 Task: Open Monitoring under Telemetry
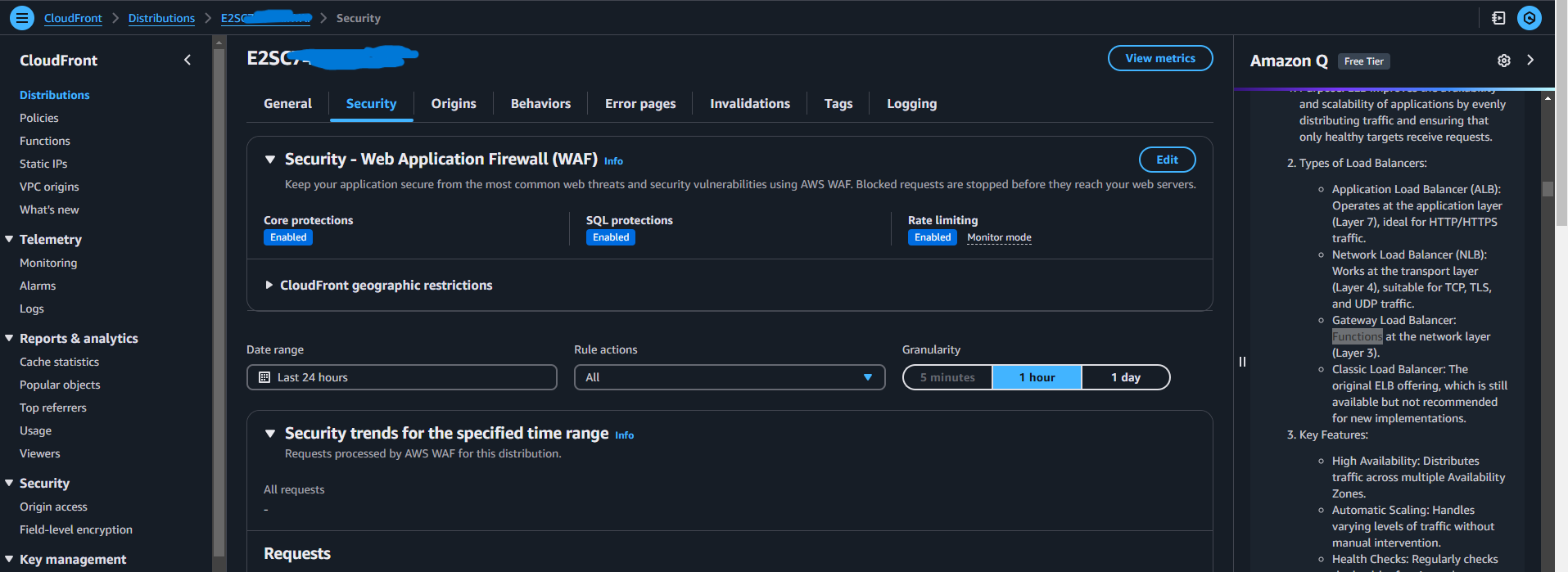tap(48, 263)
